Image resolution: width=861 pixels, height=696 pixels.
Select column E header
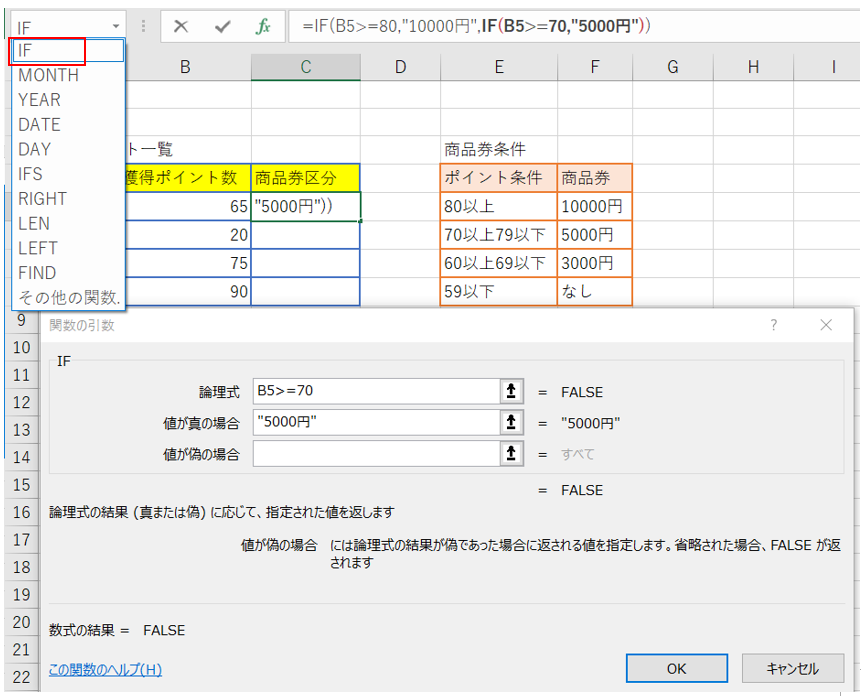point(498,67)
